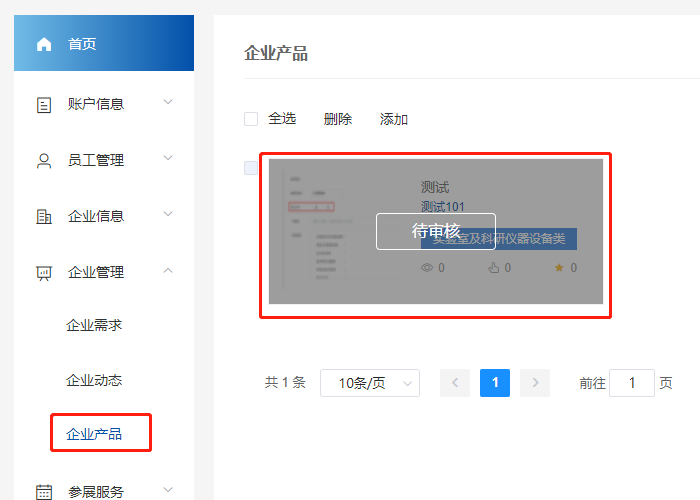Click the 前往 page number input field
This screenshot has width=700, height=500.
[631, 383]
